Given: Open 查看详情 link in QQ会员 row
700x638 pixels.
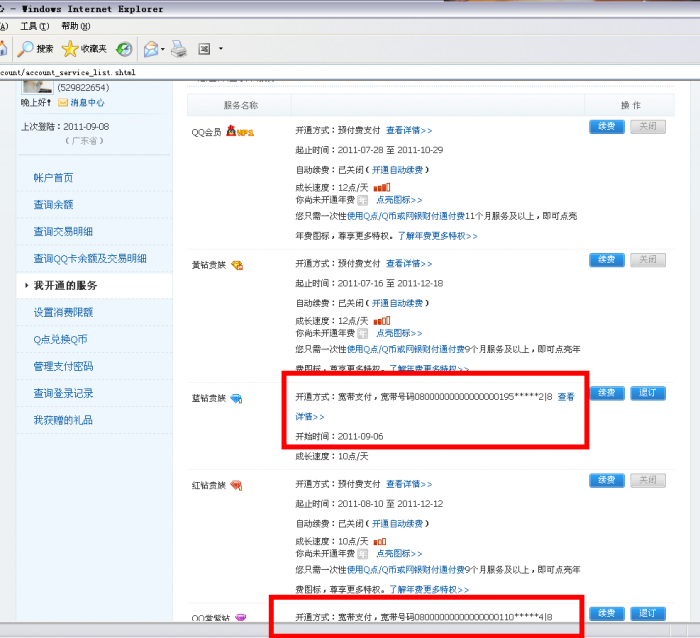Looking at the screenshot, I should [x=409, y=130].
